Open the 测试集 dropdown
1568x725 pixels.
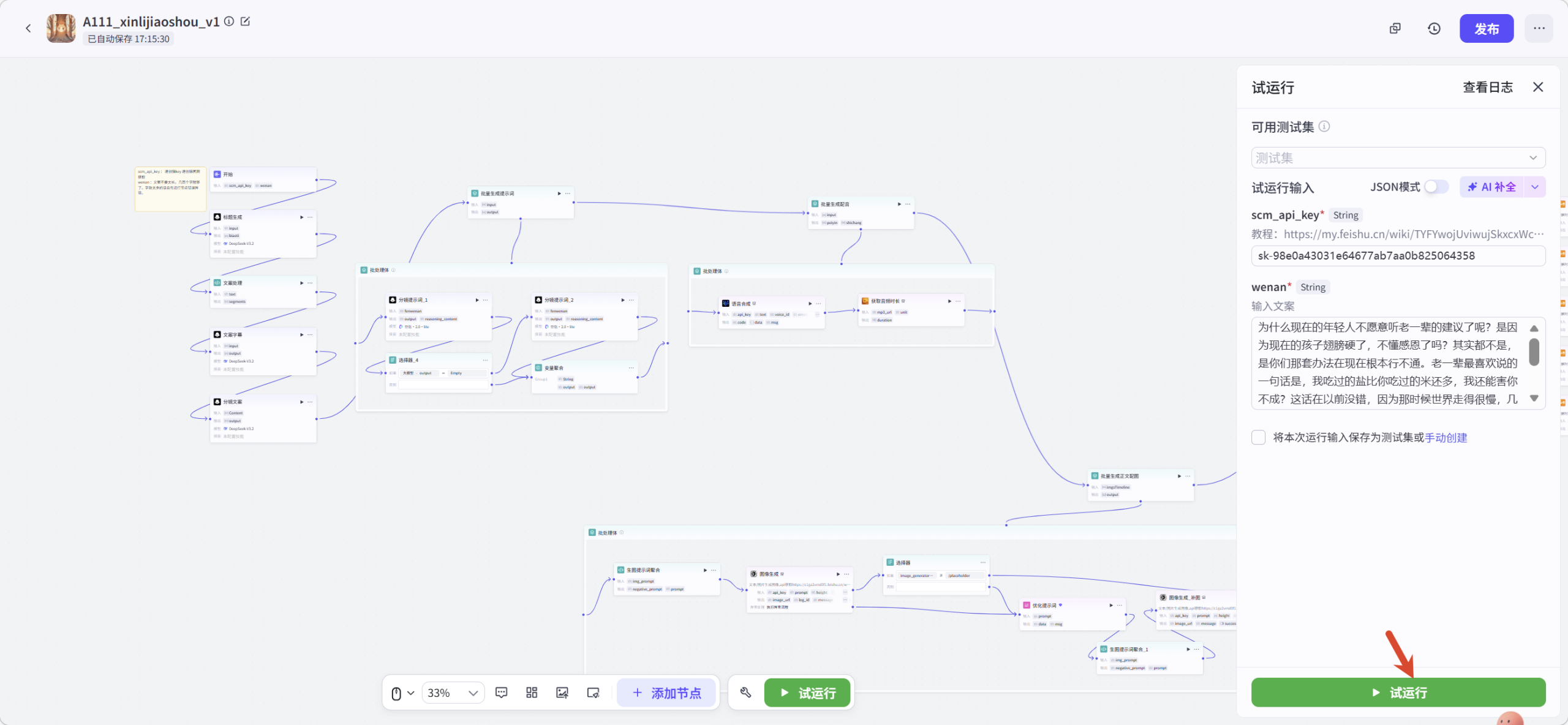click(x=1398, y=157)
